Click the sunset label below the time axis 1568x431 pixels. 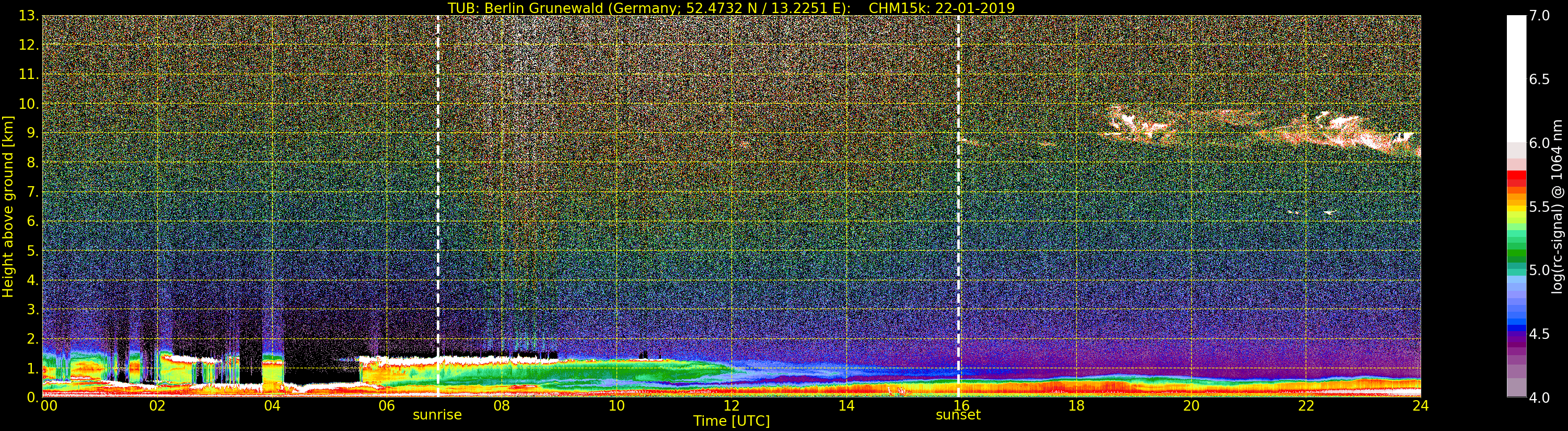(x=958, y=415)
